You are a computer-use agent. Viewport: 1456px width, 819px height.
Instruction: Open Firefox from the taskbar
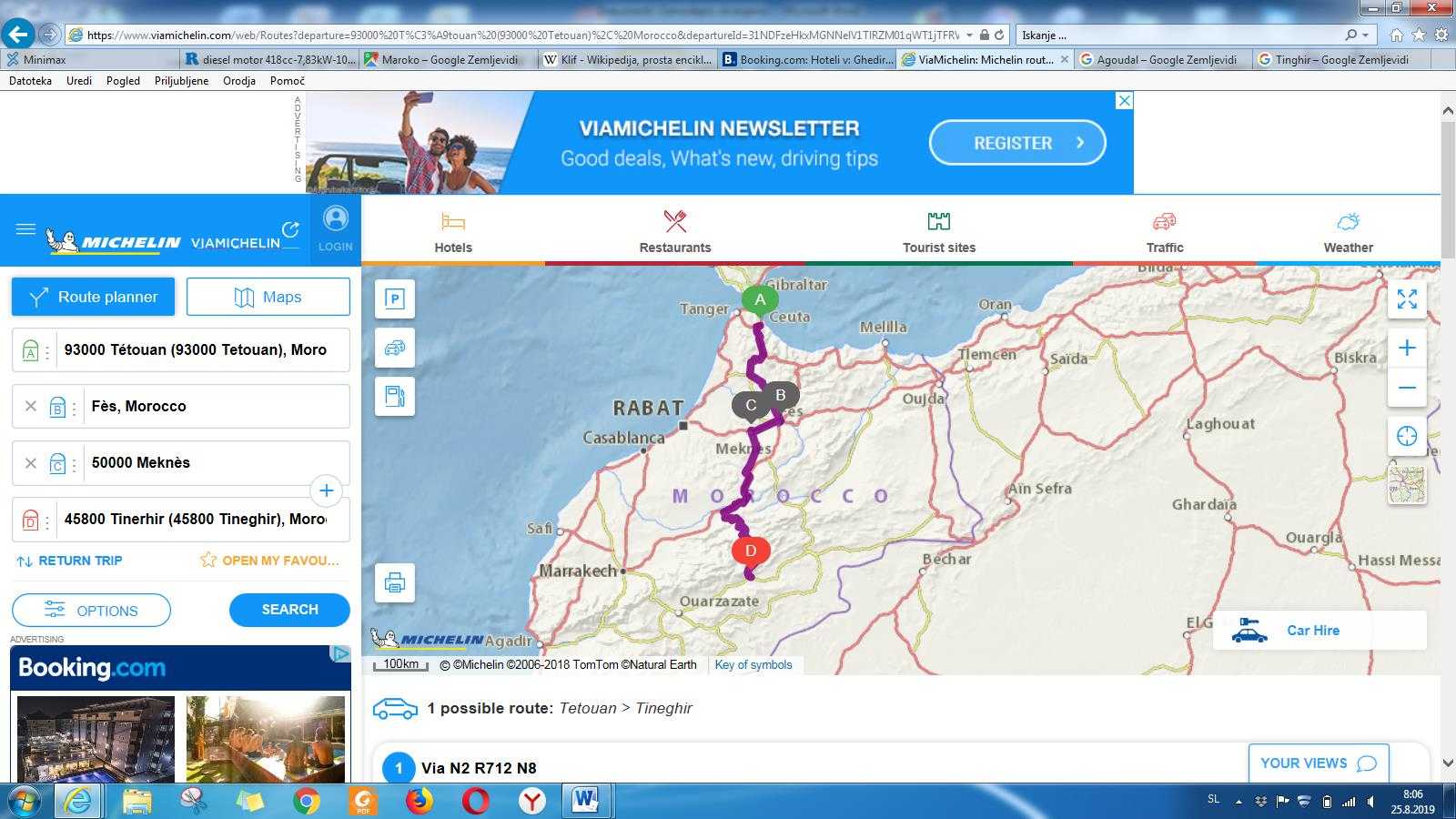pyautogui.click(x=420, y=801)
